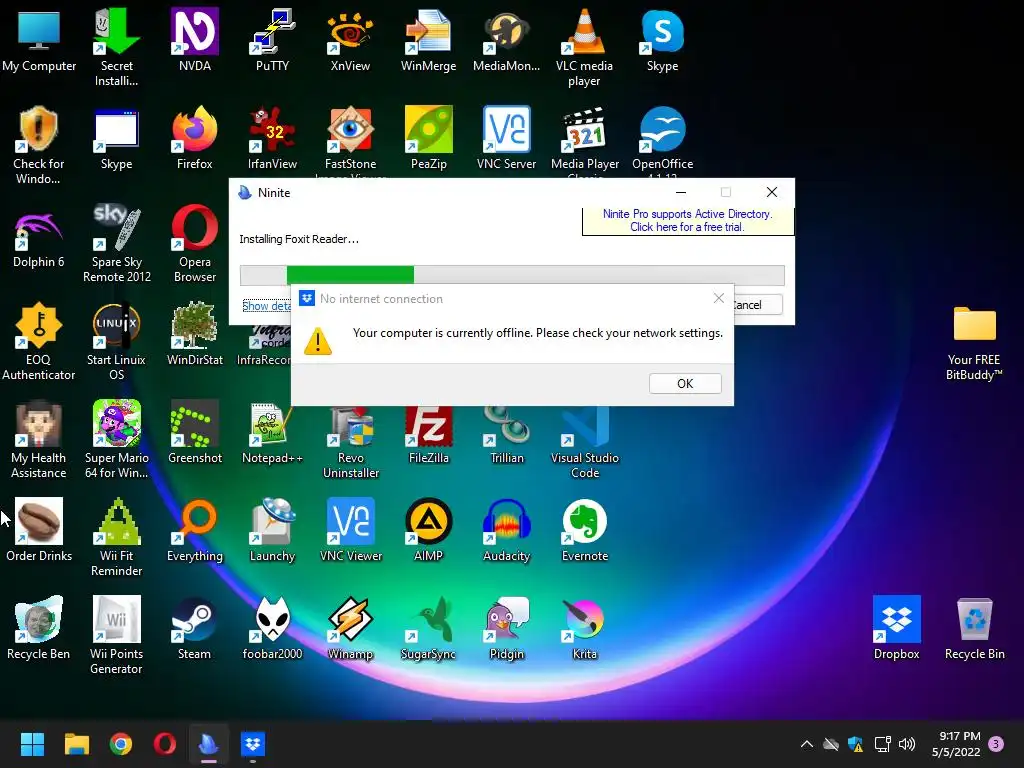Select the Pidgin desktop shortcut

[x=506, y=628]
